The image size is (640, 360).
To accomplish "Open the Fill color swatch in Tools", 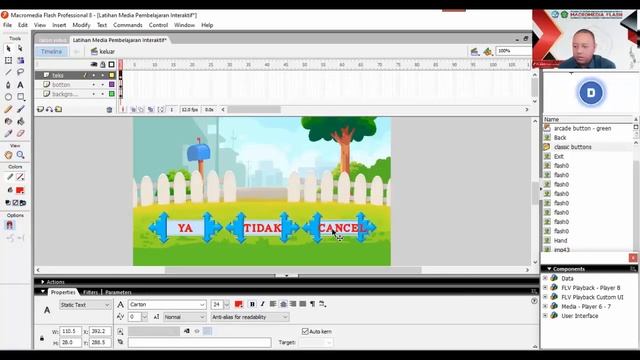I will pos(20,190).
